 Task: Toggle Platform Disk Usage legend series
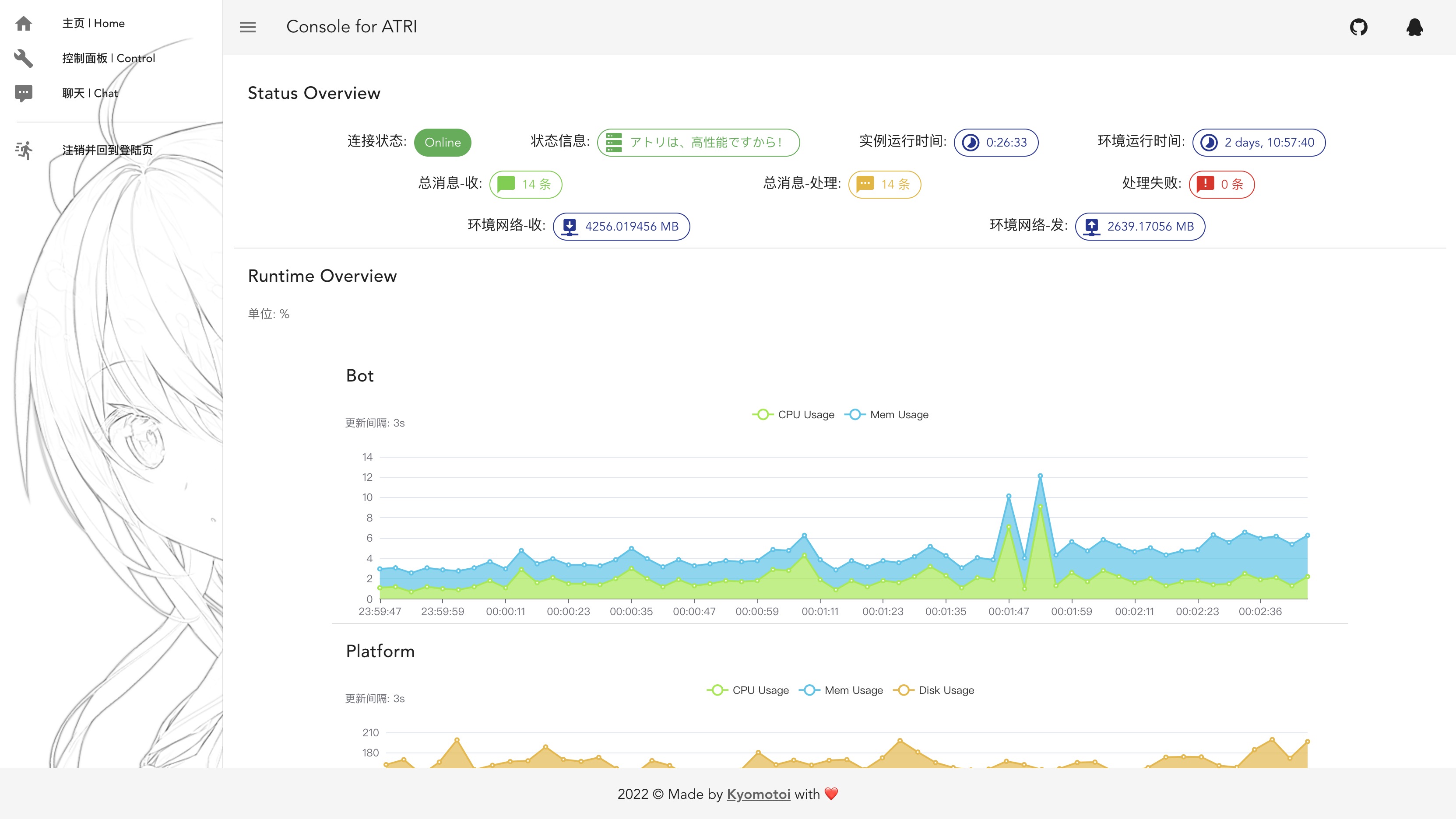(x=934, y=690)
